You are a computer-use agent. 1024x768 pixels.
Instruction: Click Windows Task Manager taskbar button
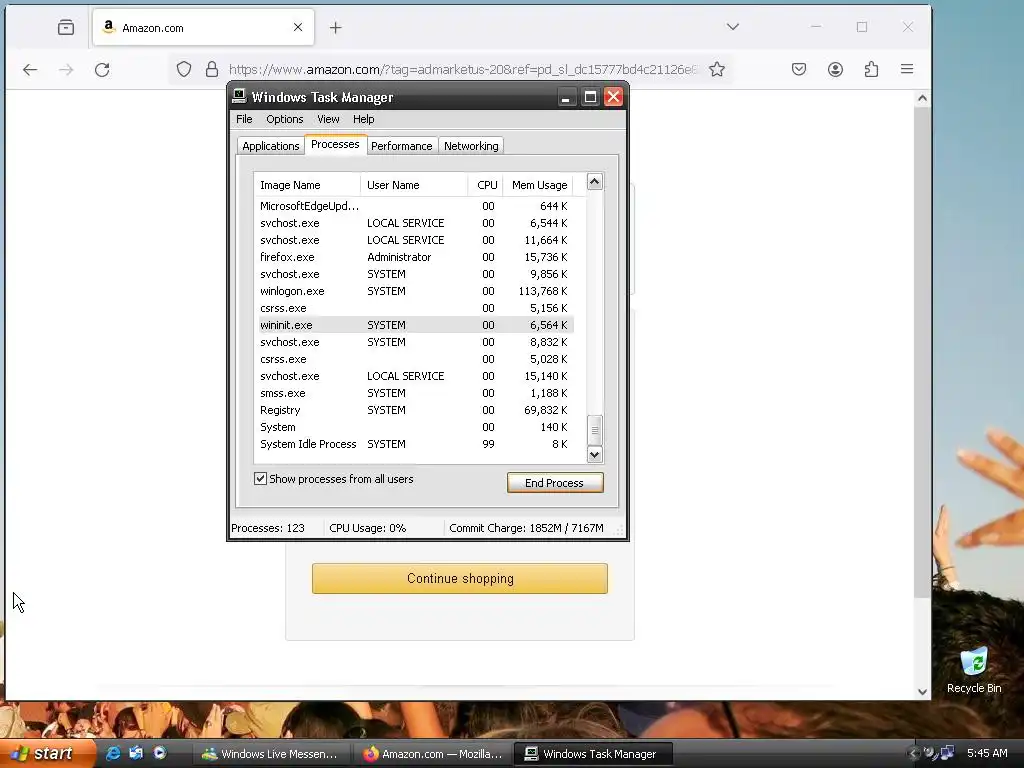tap(593, 754)
